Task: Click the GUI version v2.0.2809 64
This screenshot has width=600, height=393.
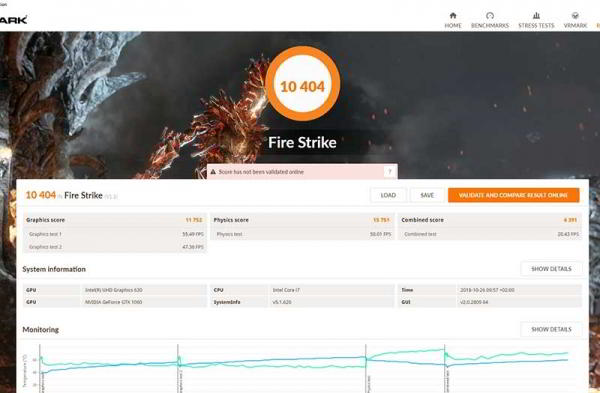Action: click(x=474, y=302)
